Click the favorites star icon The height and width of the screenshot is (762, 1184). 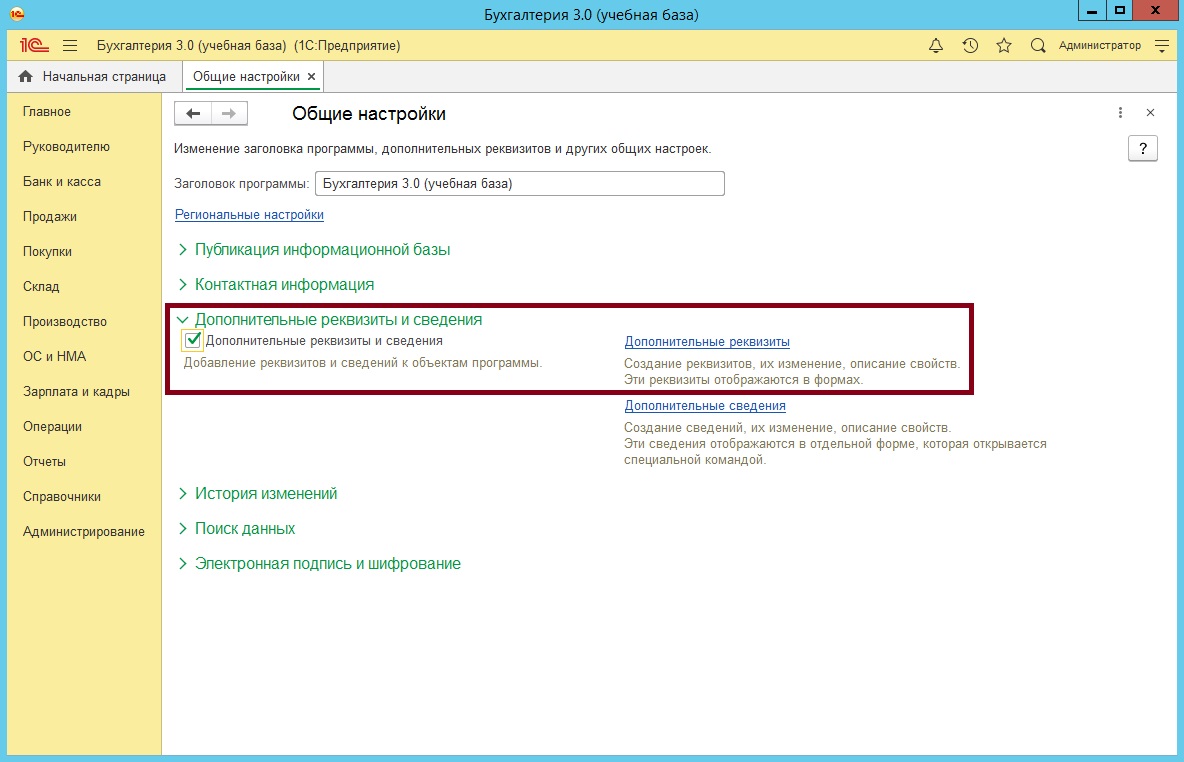1004,46
